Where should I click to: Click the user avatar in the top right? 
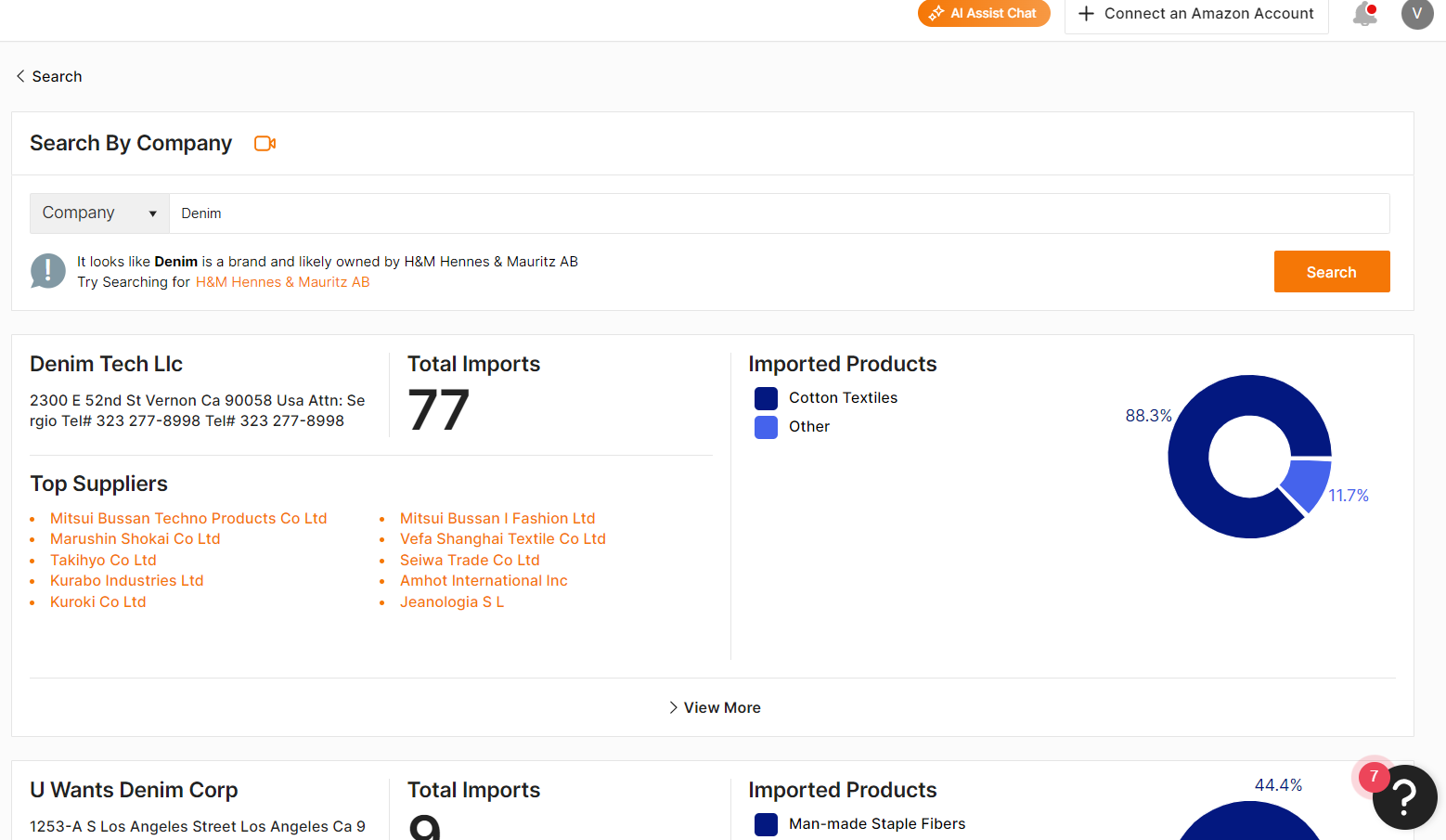(x=1417, y=14)
